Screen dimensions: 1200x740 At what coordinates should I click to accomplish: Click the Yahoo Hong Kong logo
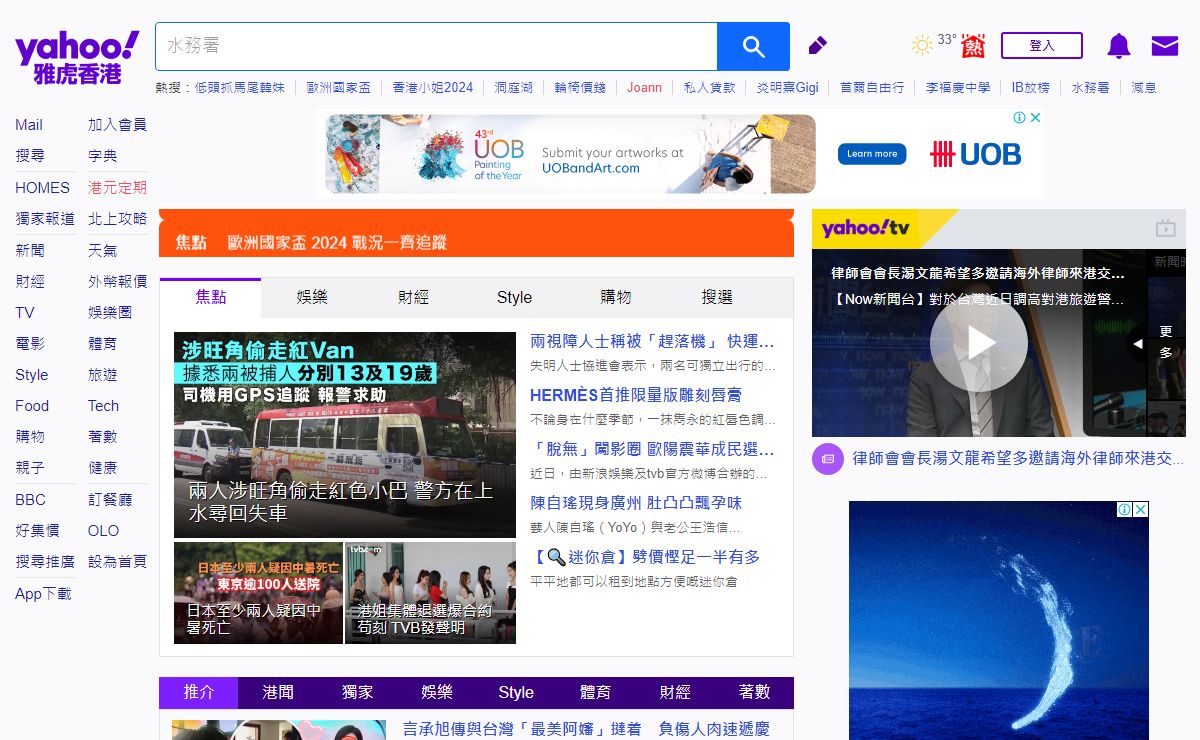77,58
